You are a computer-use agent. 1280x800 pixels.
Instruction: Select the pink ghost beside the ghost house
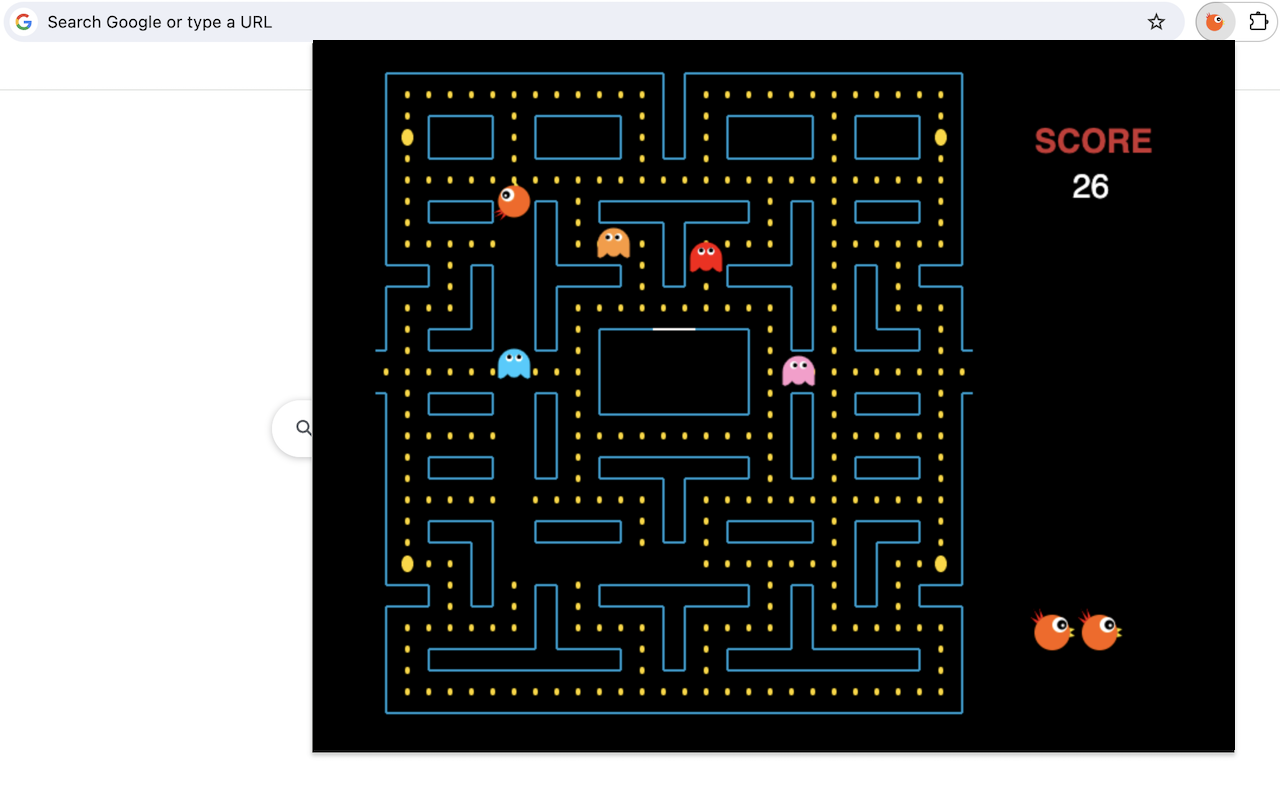[798, 371]
